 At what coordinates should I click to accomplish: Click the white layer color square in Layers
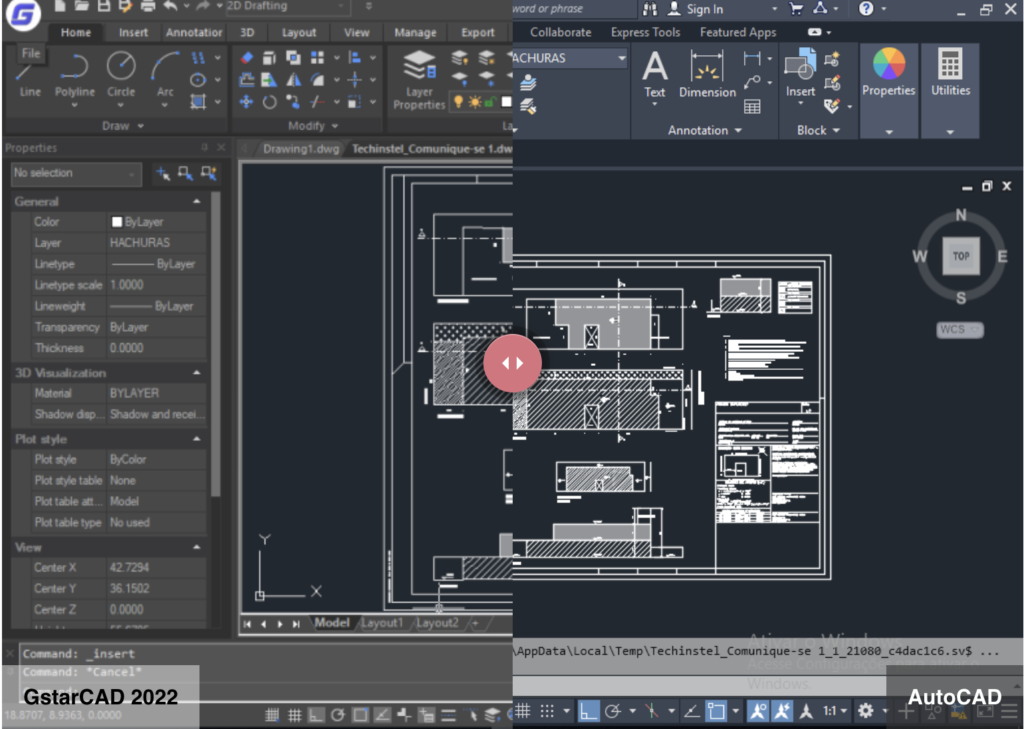pos(506,102)
